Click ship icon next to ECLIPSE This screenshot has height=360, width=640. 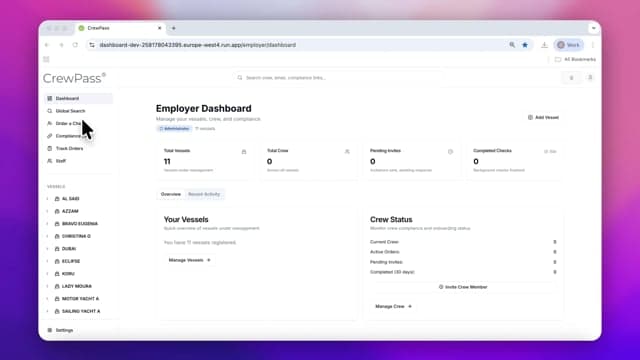[x=57, y=261]
